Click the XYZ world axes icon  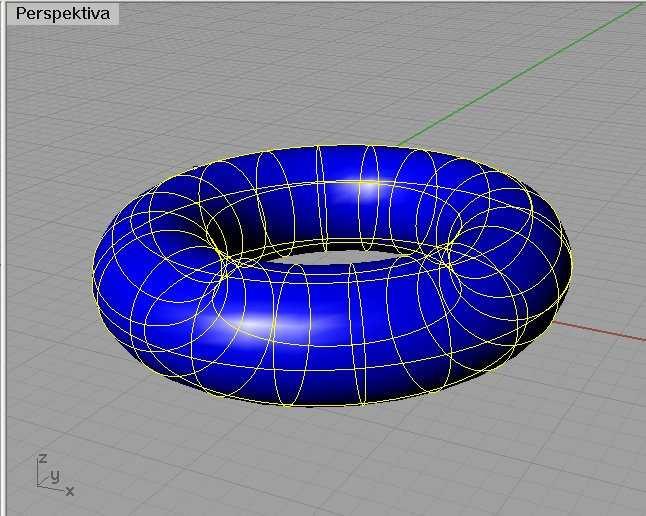point(55,474)
